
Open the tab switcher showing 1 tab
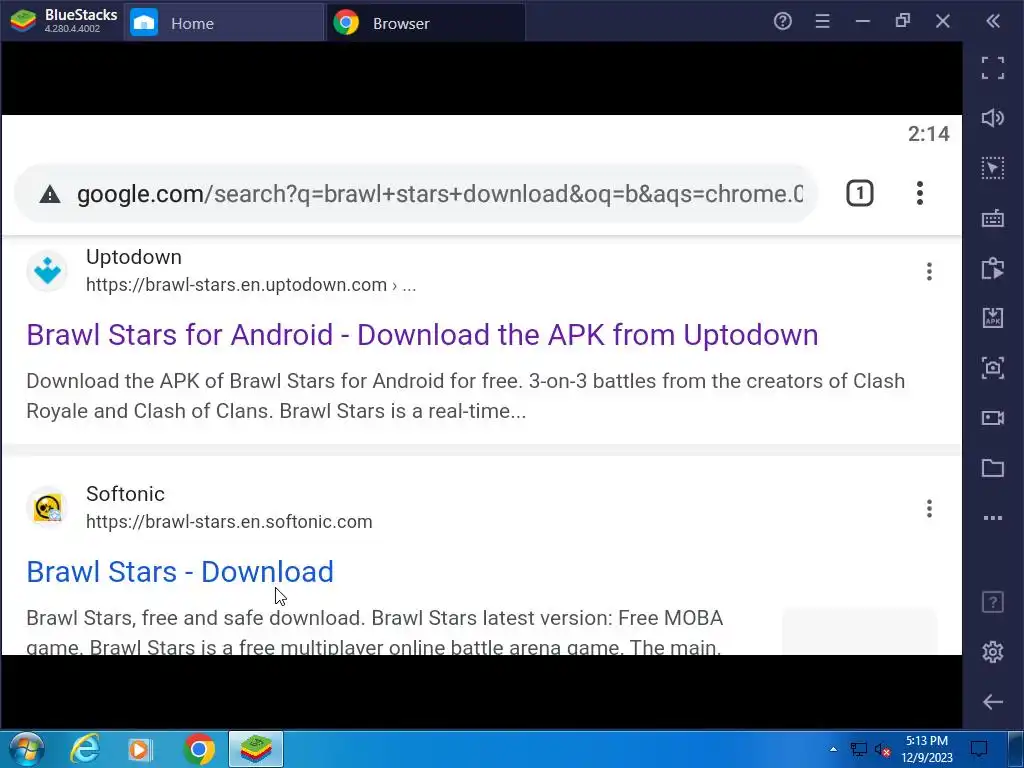point(859,193)
